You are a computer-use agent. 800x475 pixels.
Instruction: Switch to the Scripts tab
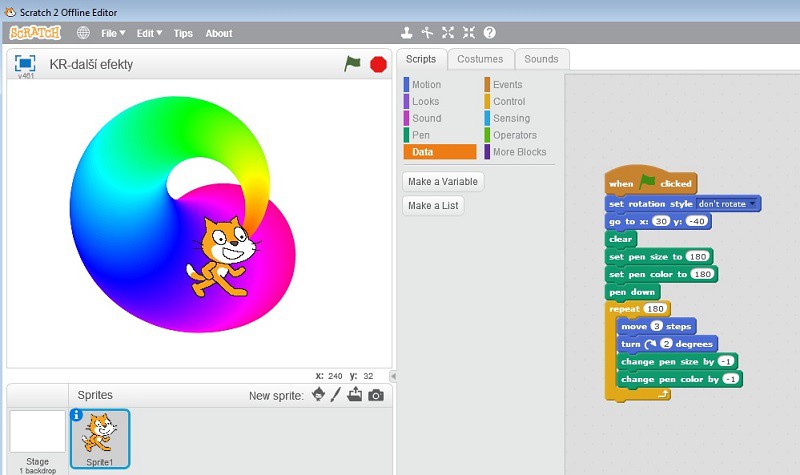click(421, 59)
